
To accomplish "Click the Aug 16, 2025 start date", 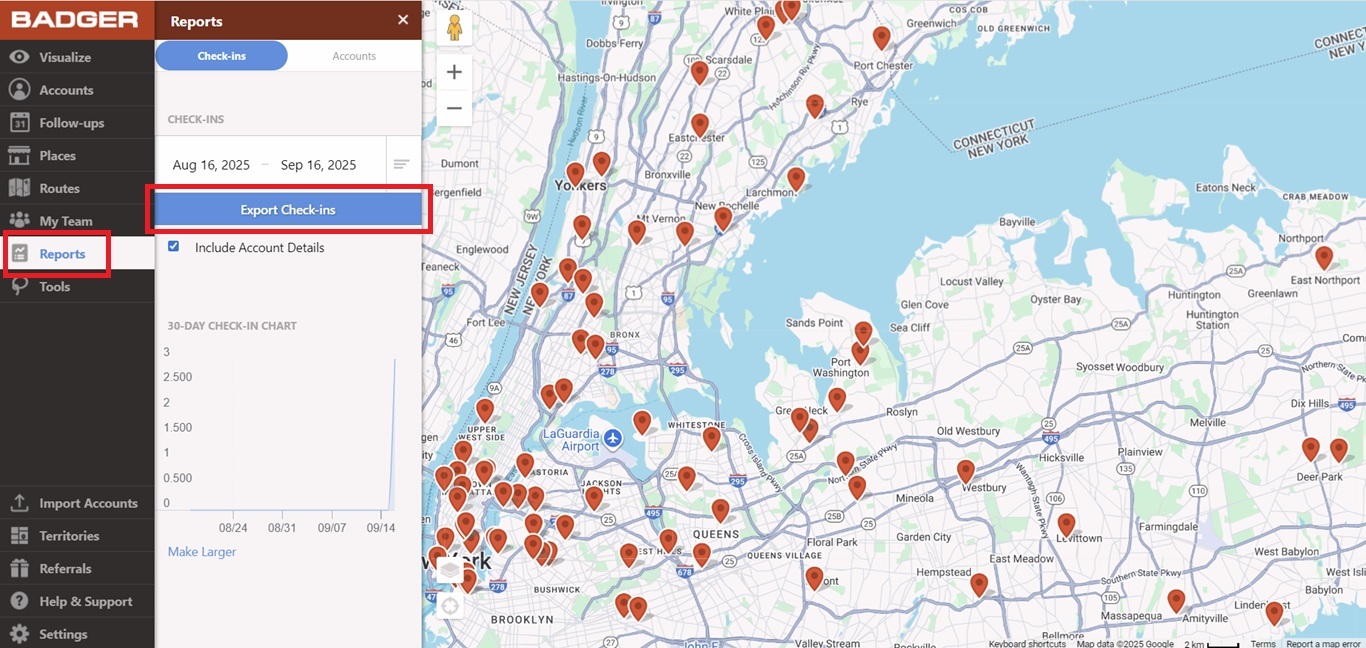I will coord(211,165).
